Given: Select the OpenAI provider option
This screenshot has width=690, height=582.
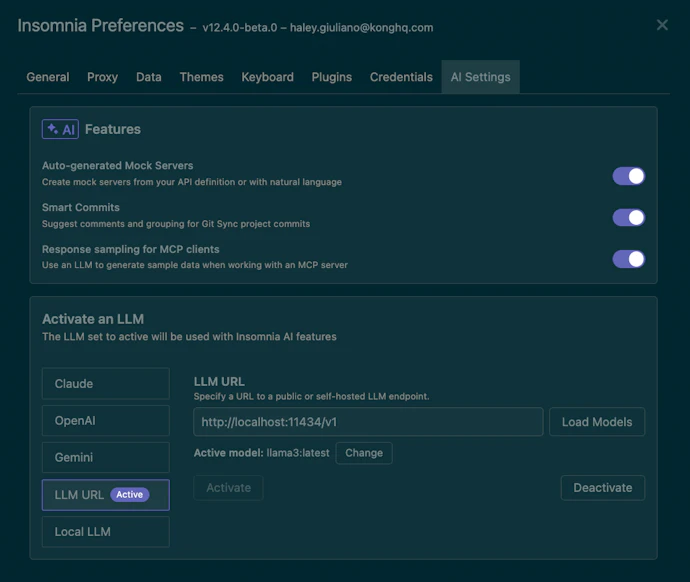Looking at the screenshot, I should (x=106, y=421).
